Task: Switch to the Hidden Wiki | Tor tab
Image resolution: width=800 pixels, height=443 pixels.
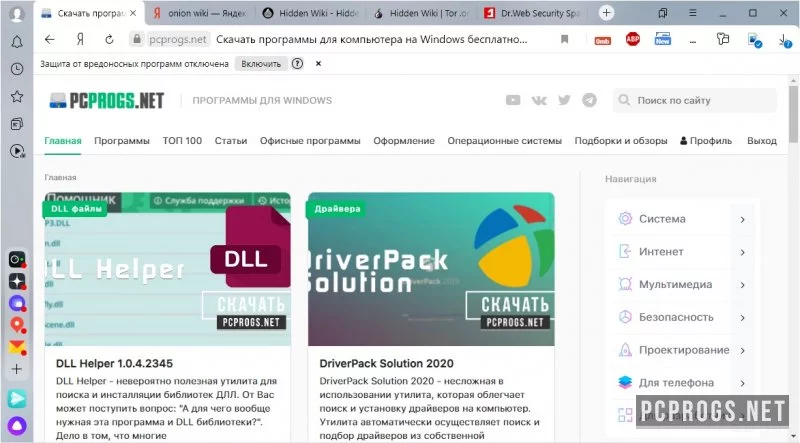Action: [x=421, y=13]
